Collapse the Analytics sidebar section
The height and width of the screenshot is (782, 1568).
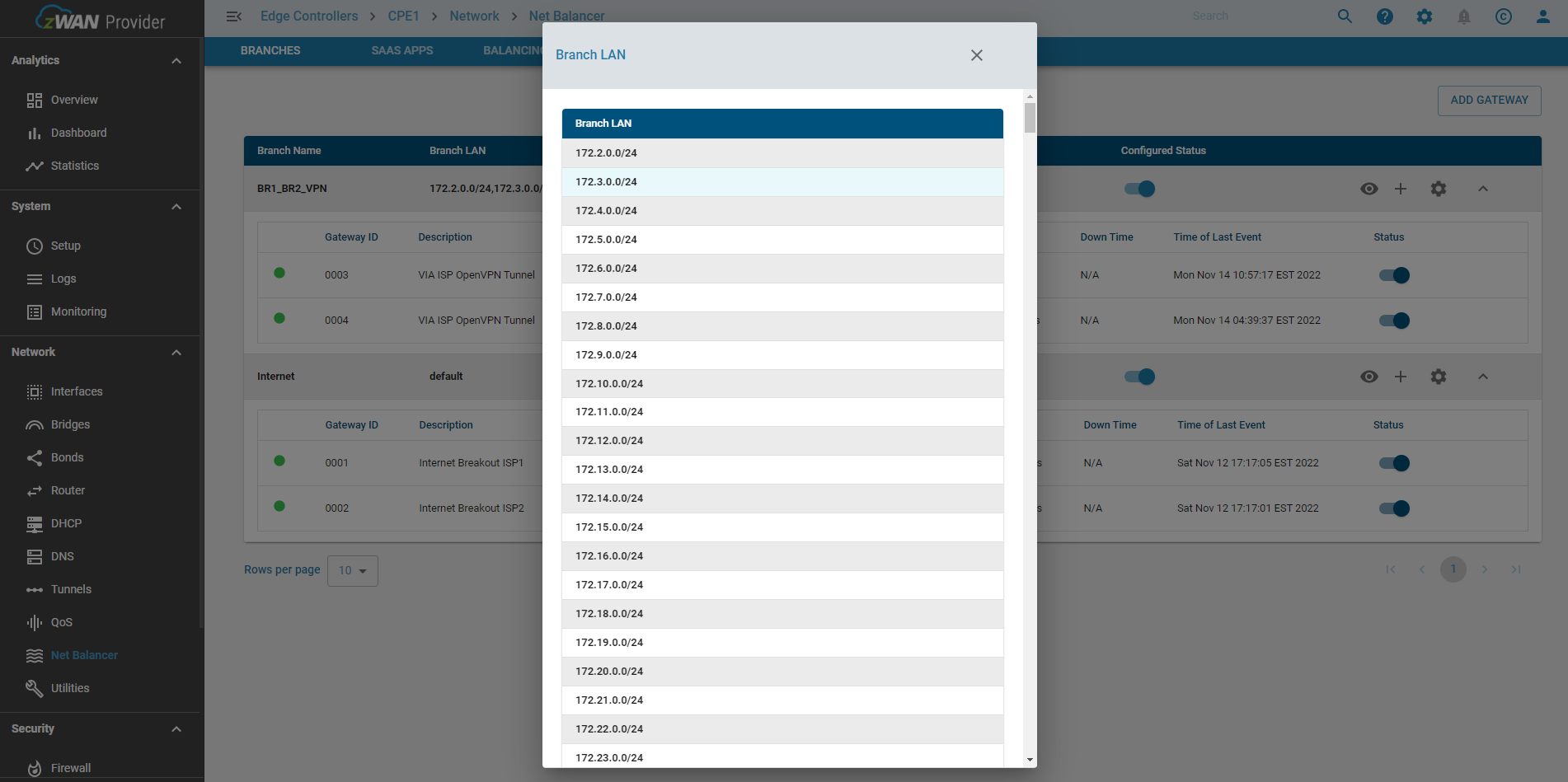[x=176, y=61]
